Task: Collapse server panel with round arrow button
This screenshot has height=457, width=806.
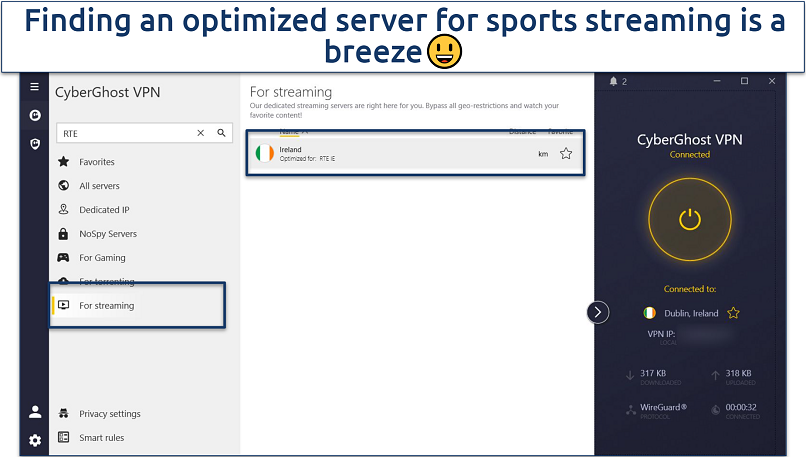Action: coord(598,312)
